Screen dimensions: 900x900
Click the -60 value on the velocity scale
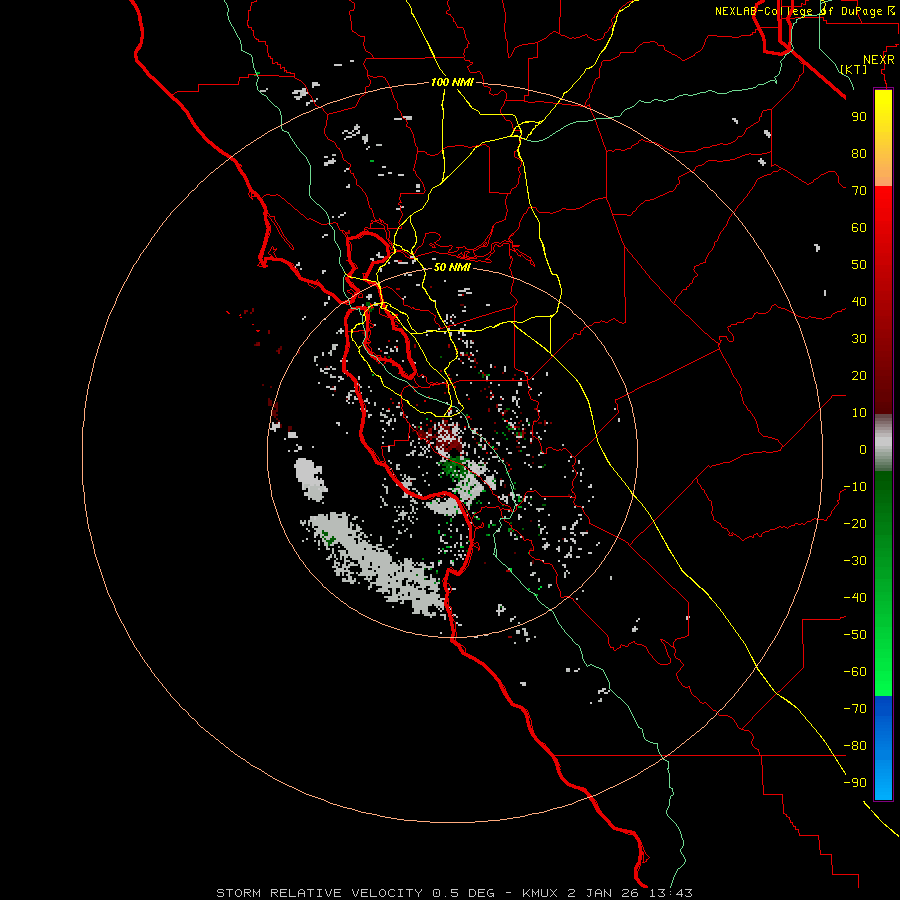(x=855, y=672)
